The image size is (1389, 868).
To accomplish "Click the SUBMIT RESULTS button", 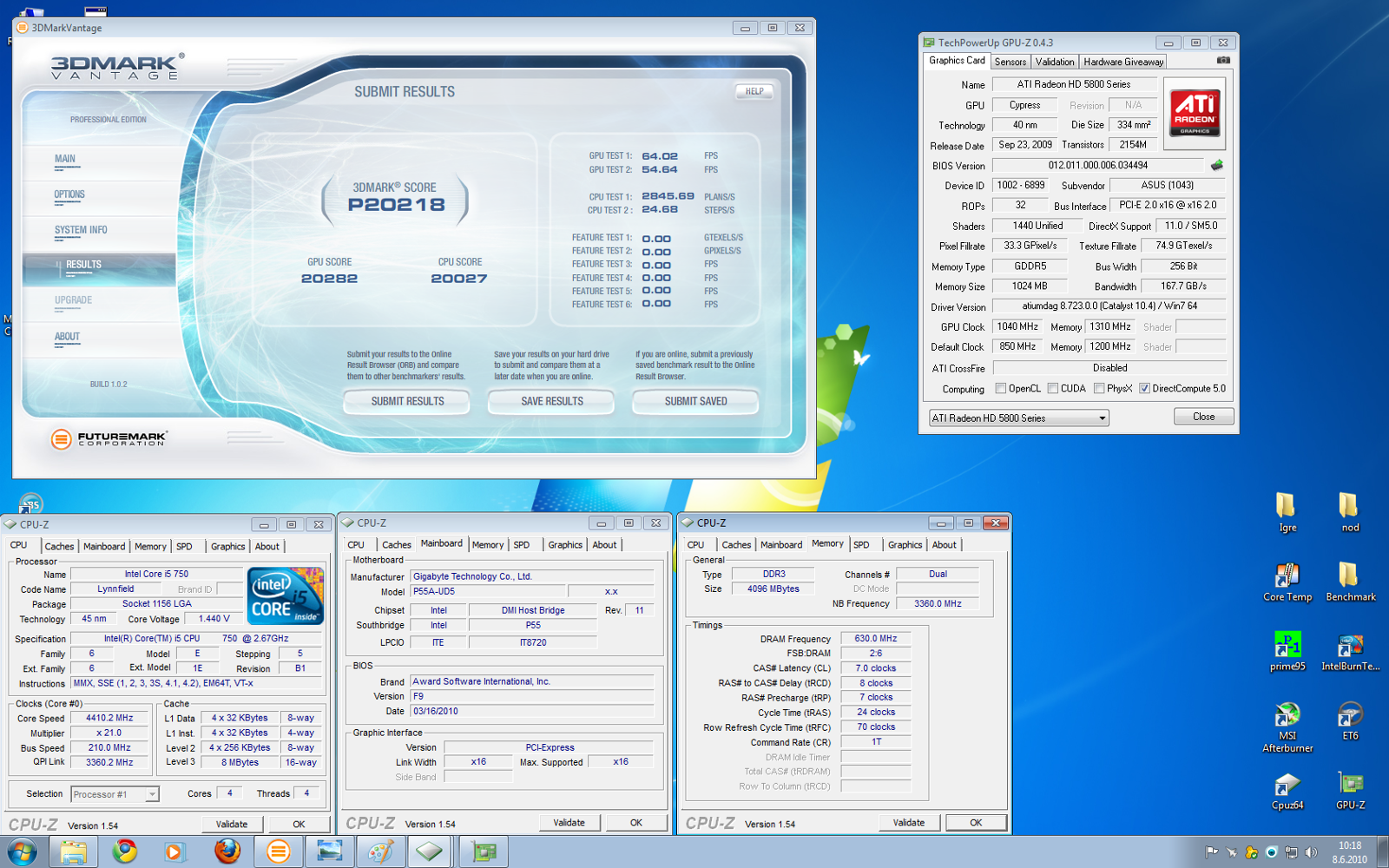I will coord(407,401).
